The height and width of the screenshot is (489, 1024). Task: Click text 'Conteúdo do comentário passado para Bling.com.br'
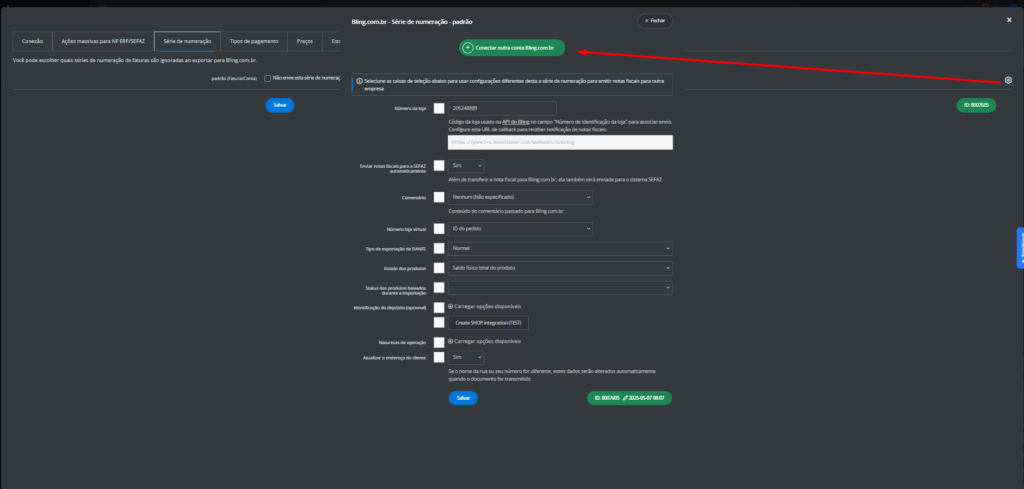tap(506, 212)
